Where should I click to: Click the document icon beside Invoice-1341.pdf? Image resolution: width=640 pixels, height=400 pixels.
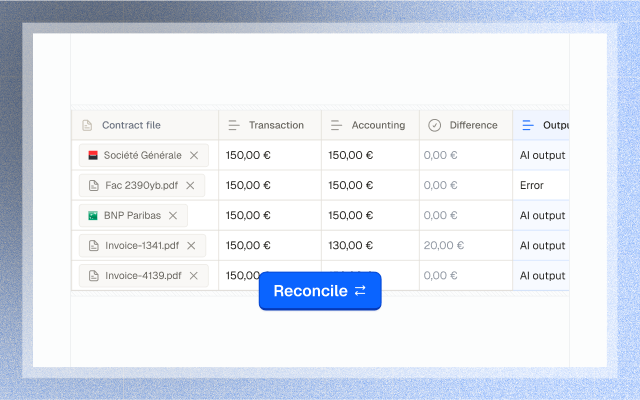coord(94,246)
